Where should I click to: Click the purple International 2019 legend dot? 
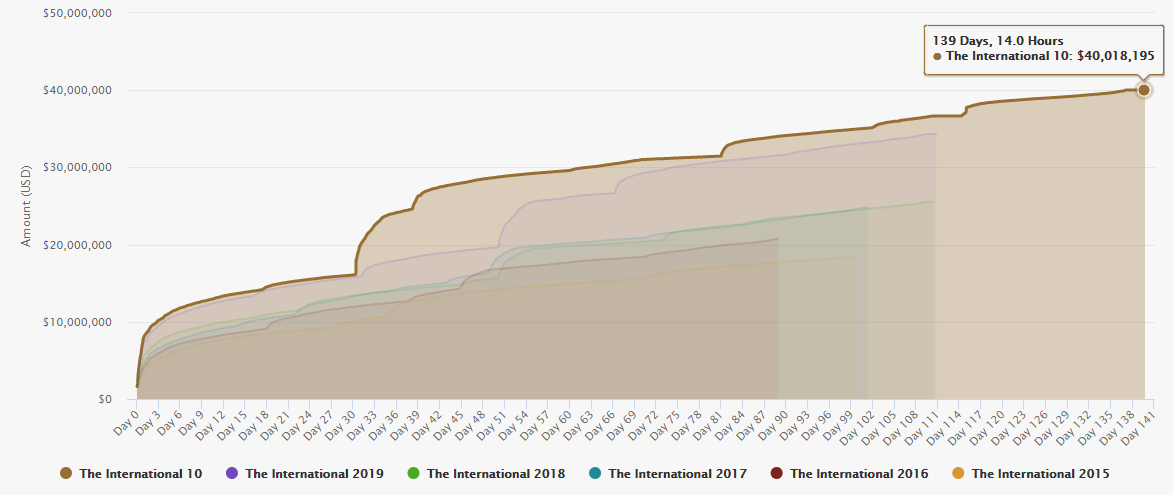232,473
